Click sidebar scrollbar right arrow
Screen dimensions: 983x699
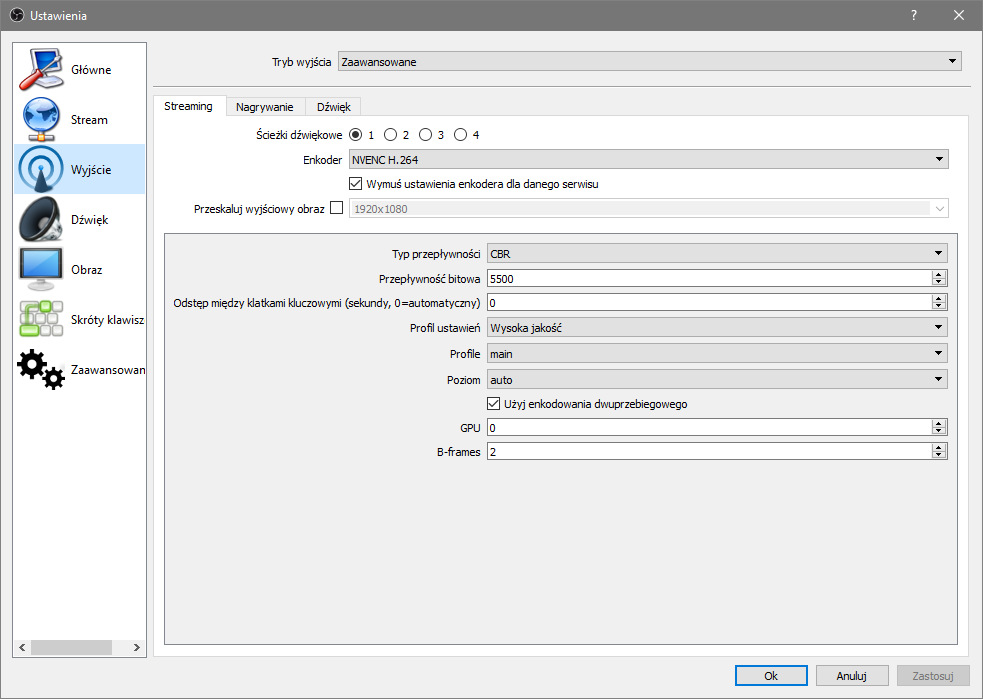click(137, 647)
